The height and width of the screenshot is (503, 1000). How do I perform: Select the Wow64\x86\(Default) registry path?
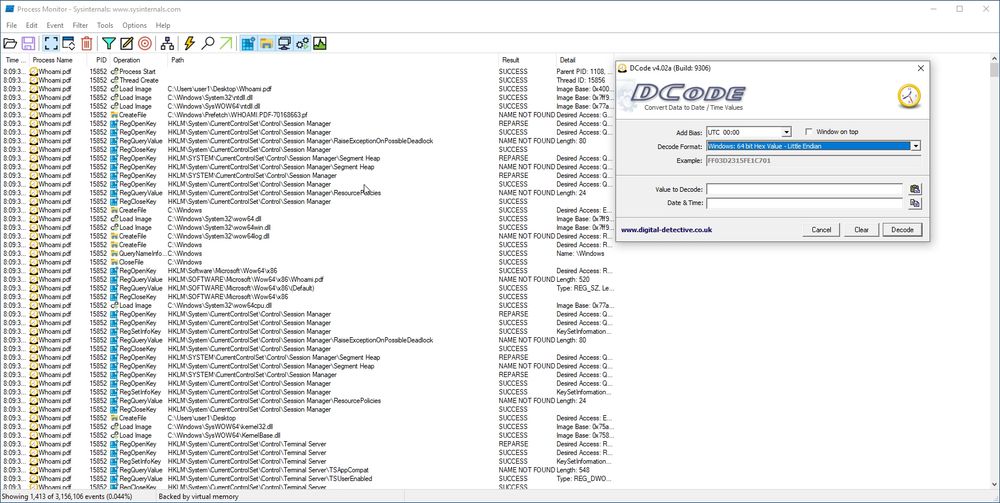point(241,288)
